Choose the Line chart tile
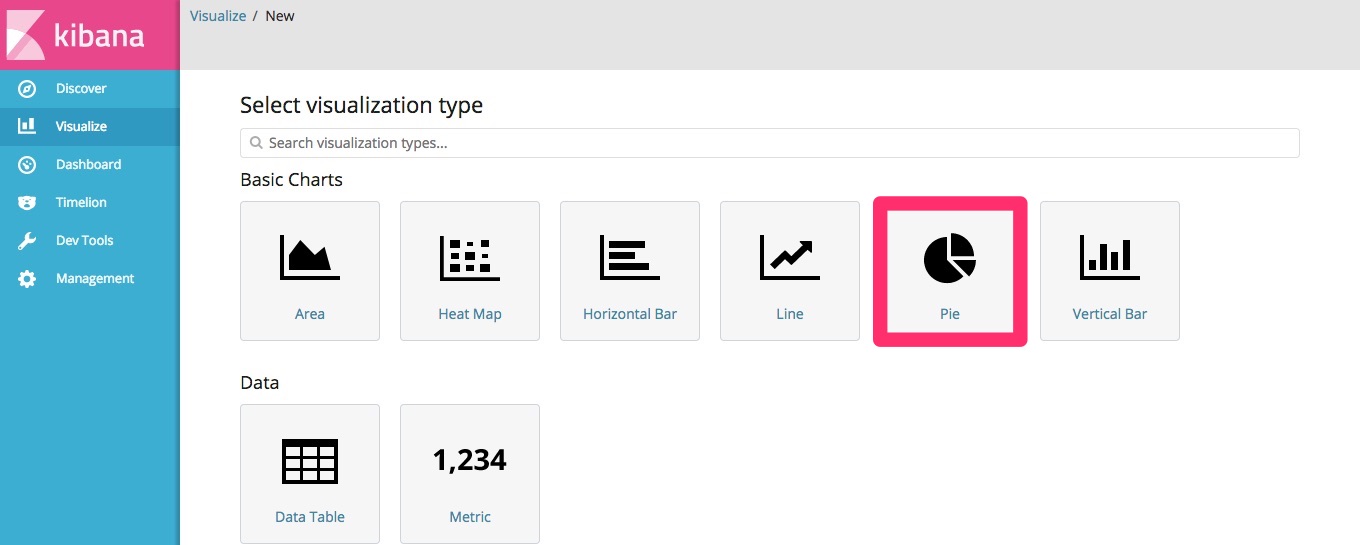 pyautogui.click(x=790, y=271)
